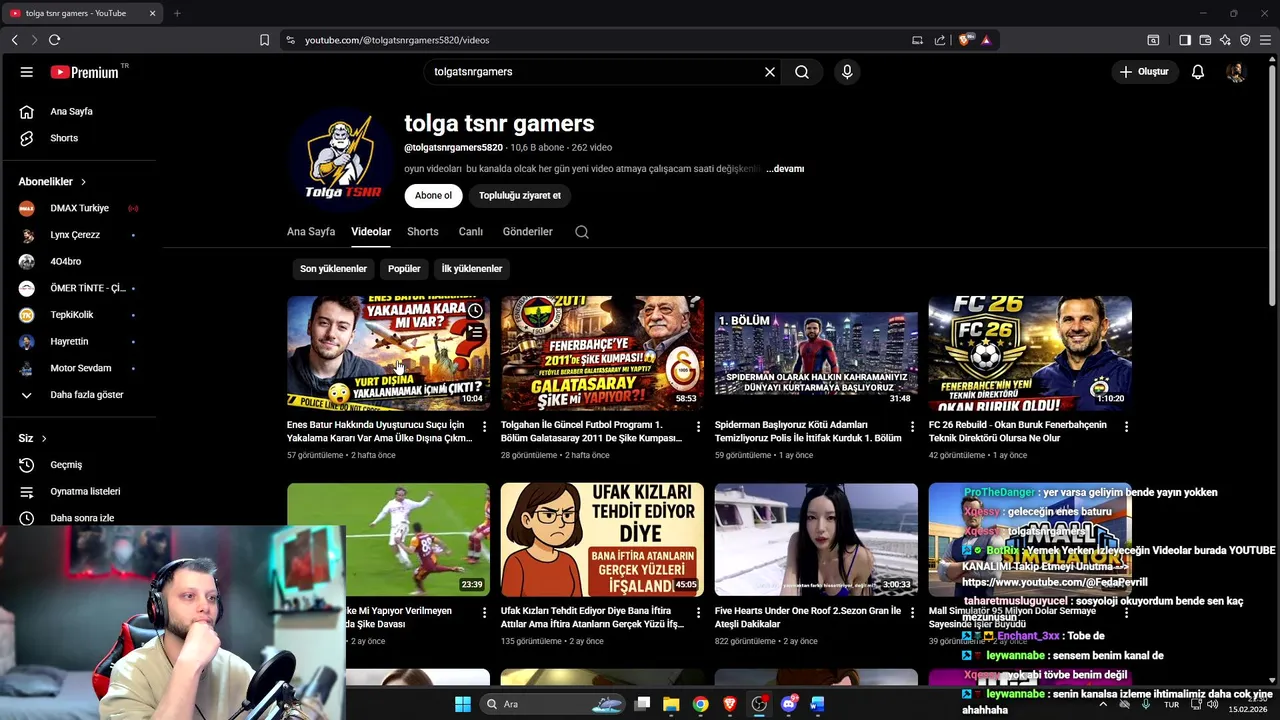This screenshot has width=1280, height=720.
Task: Open the FC 26 Okan Buruk thumbnail
Action: (1030, 353)
